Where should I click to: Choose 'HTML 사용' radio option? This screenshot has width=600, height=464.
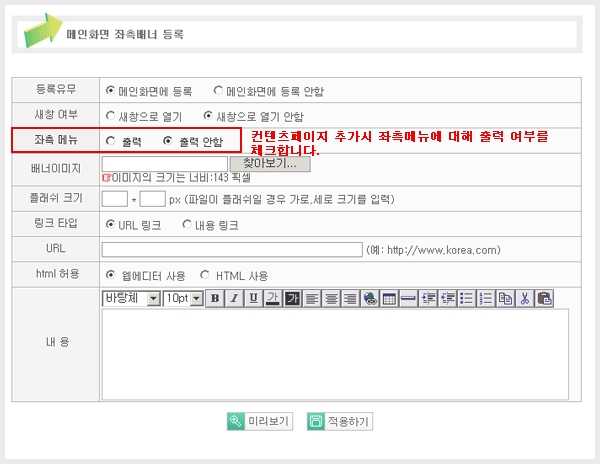pos(205,275)
